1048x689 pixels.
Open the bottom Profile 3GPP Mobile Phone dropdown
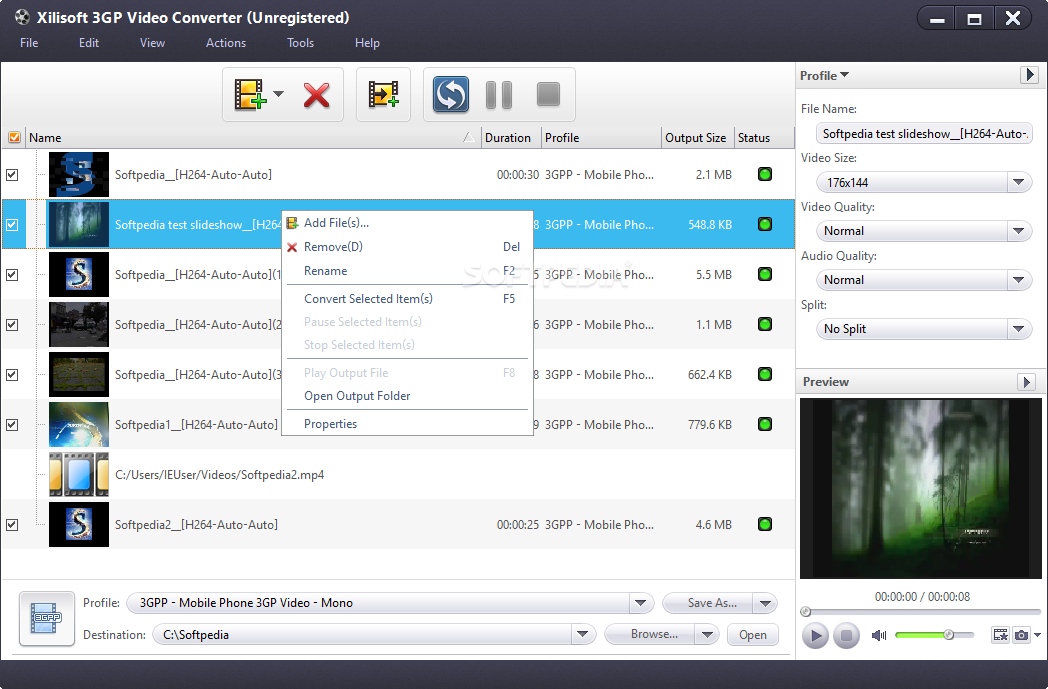(640, 603)
